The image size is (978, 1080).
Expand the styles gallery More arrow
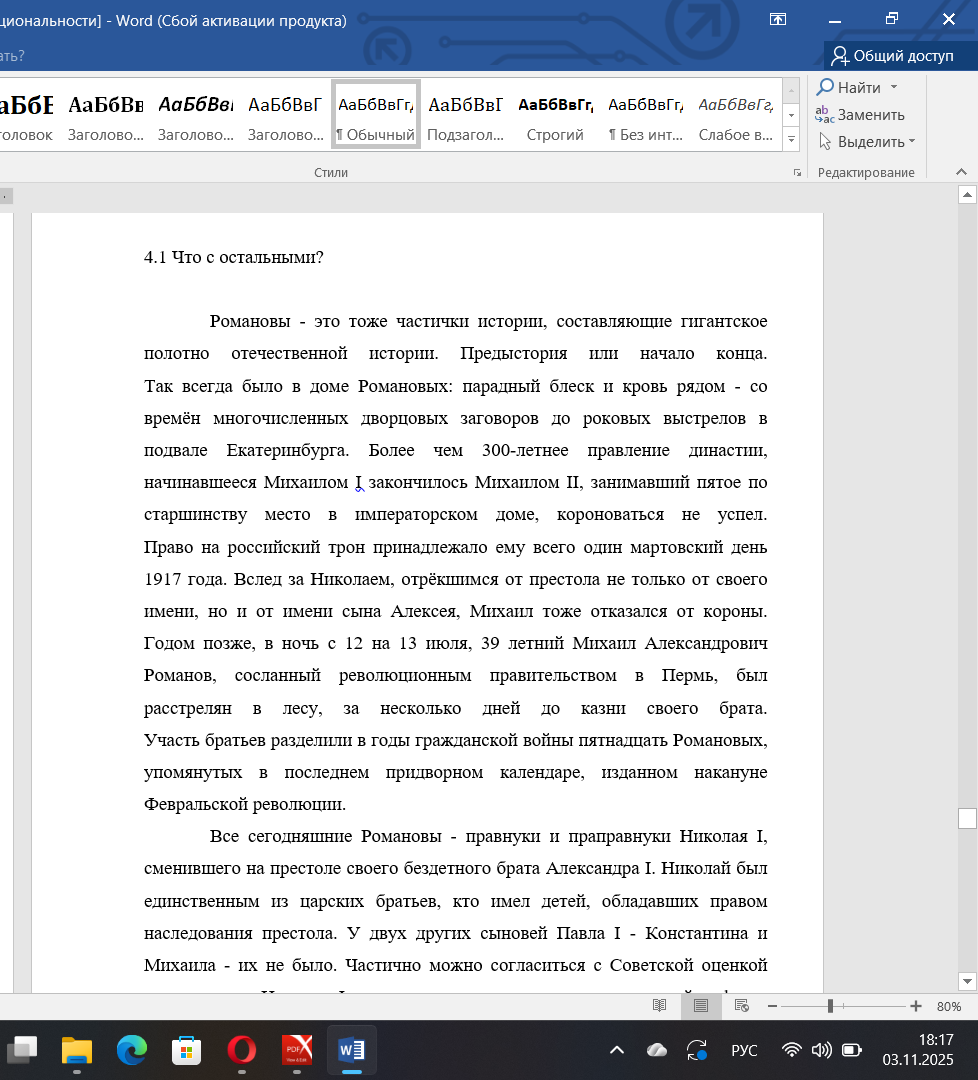792,140
